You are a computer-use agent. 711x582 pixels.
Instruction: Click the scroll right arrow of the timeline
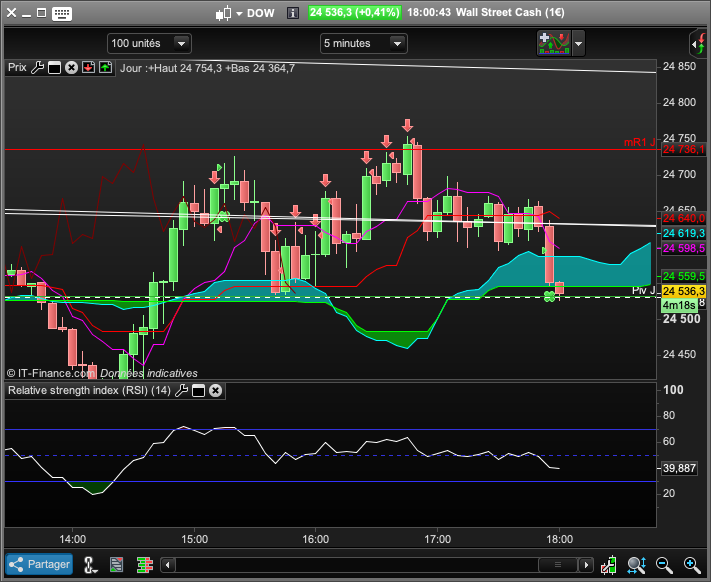(586, 565)
